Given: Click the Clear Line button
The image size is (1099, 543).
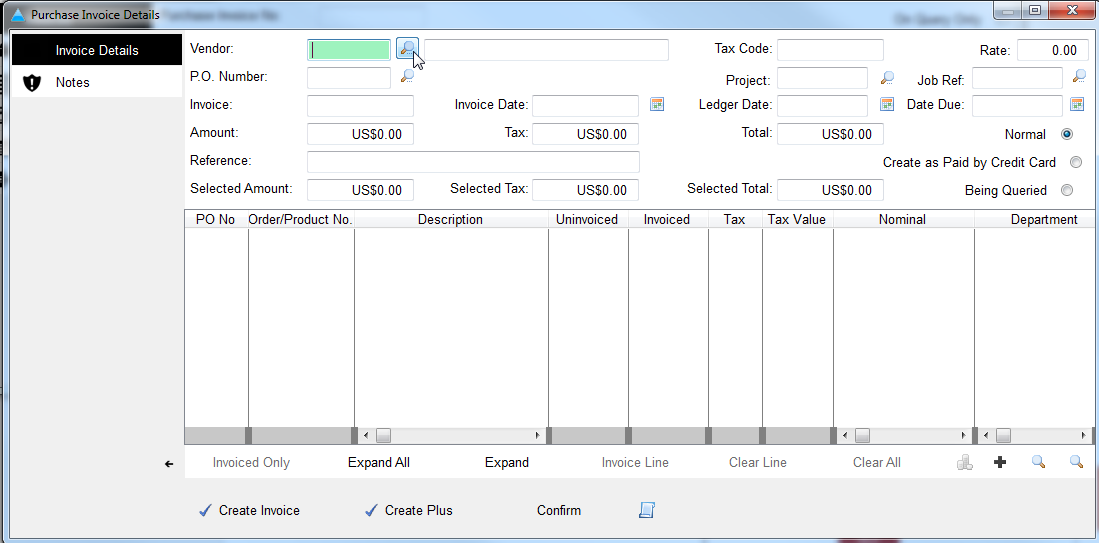Looking at the screenshot, I should coord(758,462).
